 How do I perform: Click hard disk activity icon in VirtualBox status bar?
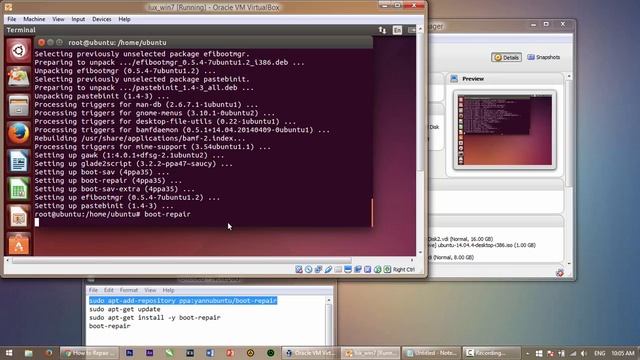(299, 269)
